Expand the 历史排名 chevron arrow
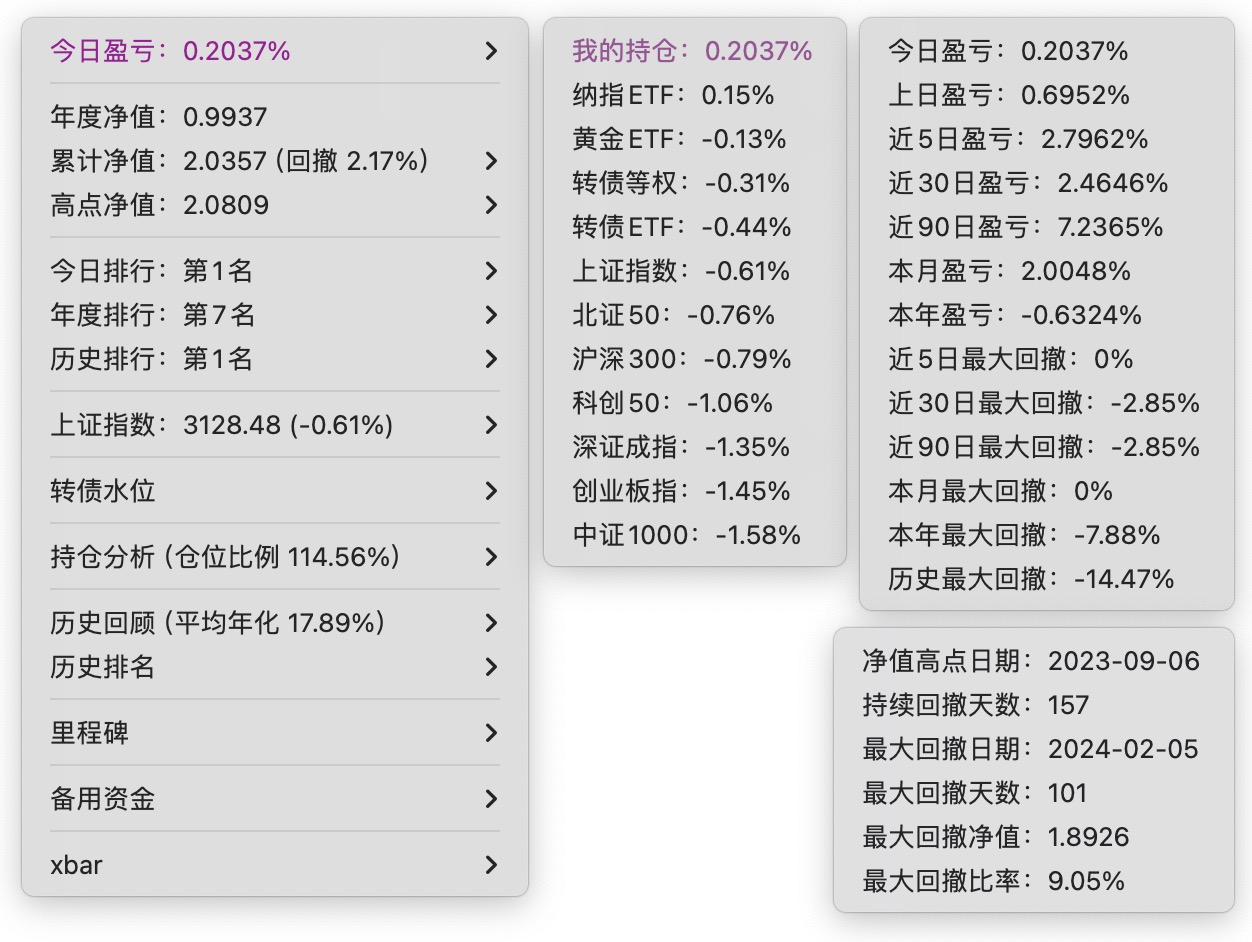The height and width of the screenshot is (942, 1252). [490, 667]
